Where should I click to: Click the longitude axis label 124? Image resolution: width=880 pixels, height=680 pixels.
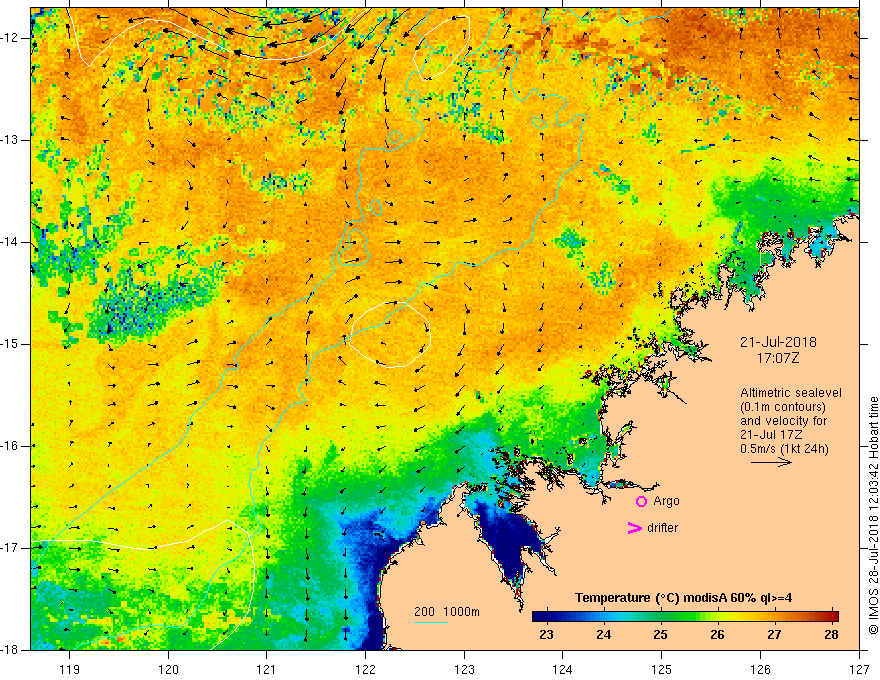point(563,669)
